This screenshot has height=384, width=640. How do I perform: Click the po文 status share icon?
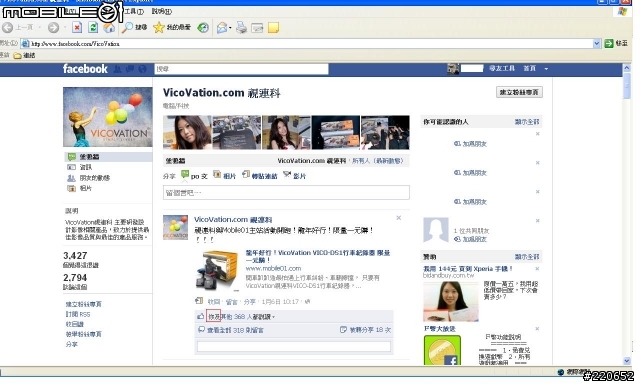pos(185,175)
